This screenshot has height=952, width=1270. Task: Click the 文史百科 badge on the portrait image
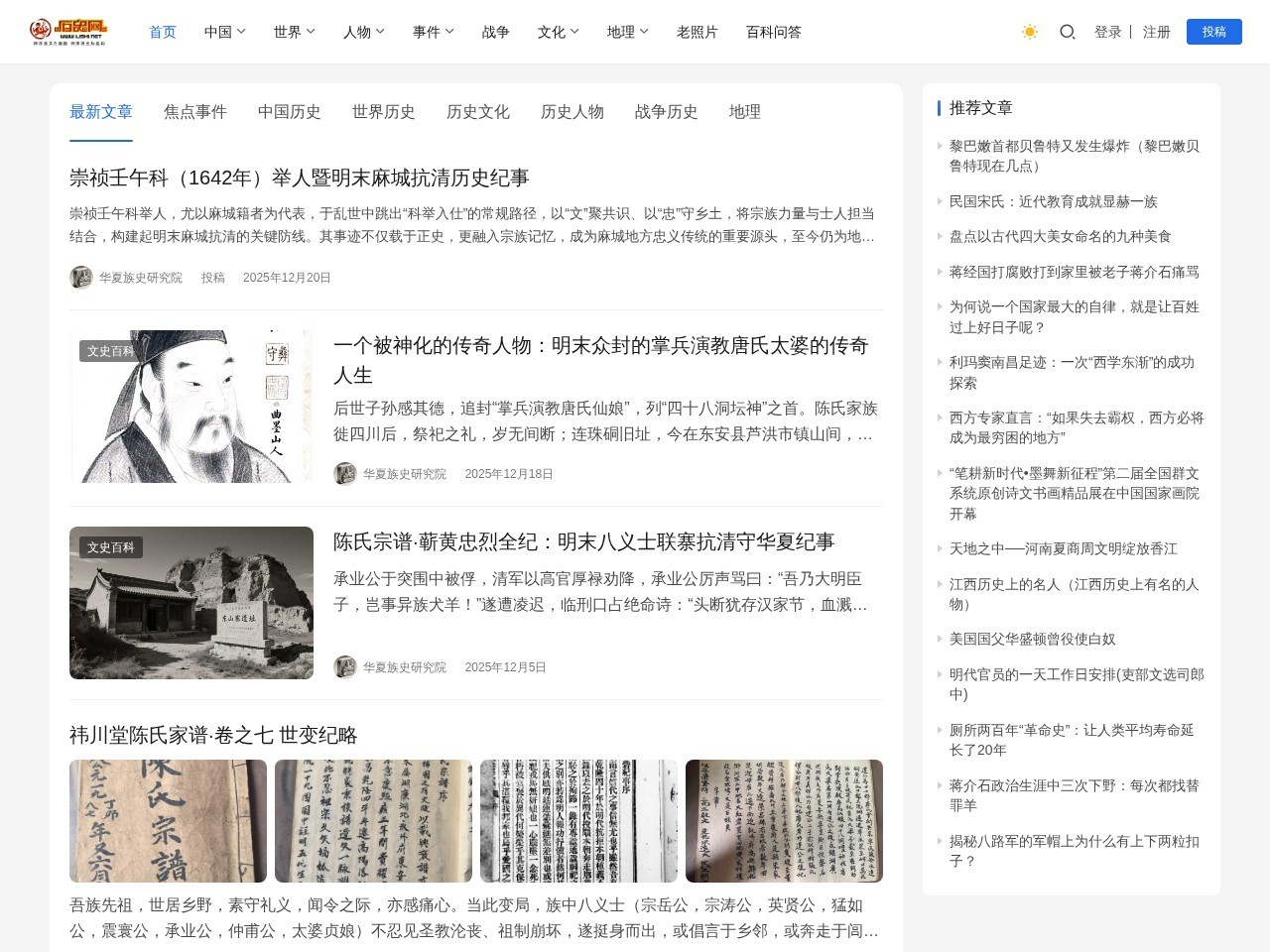(x=111, y=350)
